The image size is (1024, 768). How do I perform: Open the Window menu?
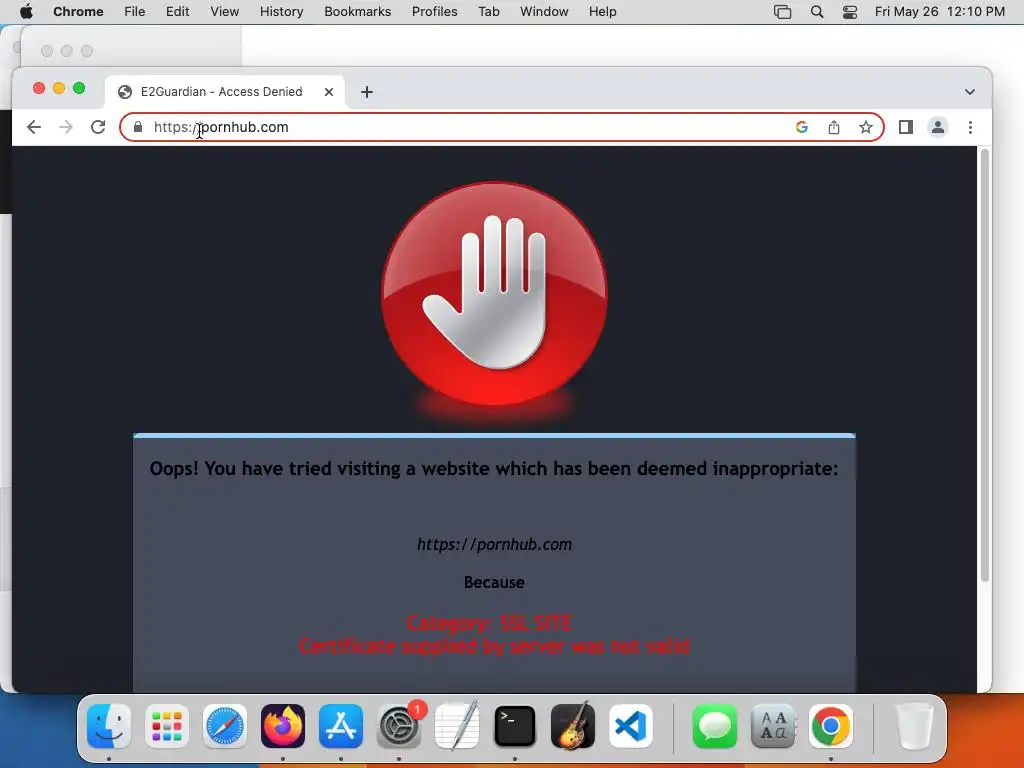click(x=544, y=12)
